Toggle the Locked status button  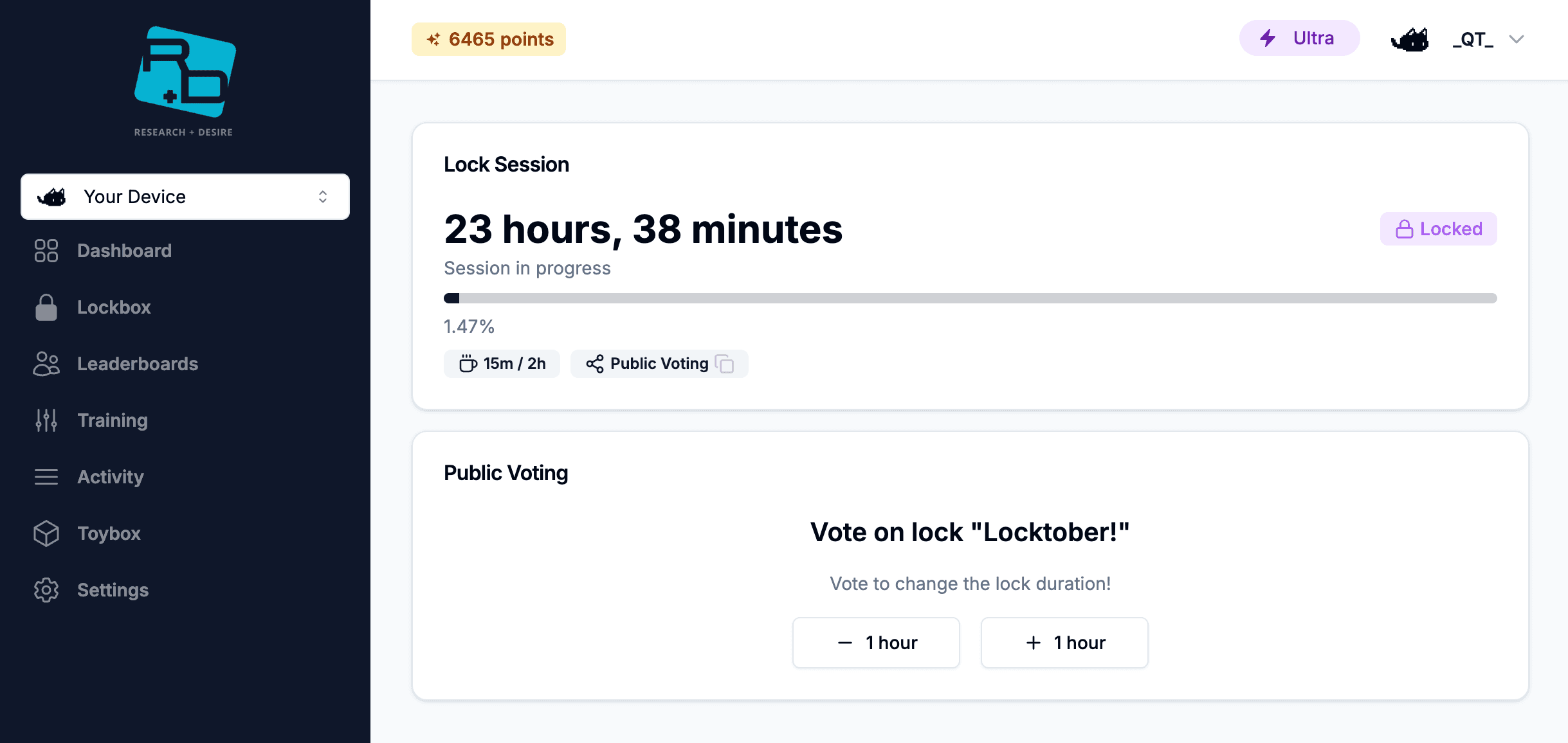(x=1438, y=228)
